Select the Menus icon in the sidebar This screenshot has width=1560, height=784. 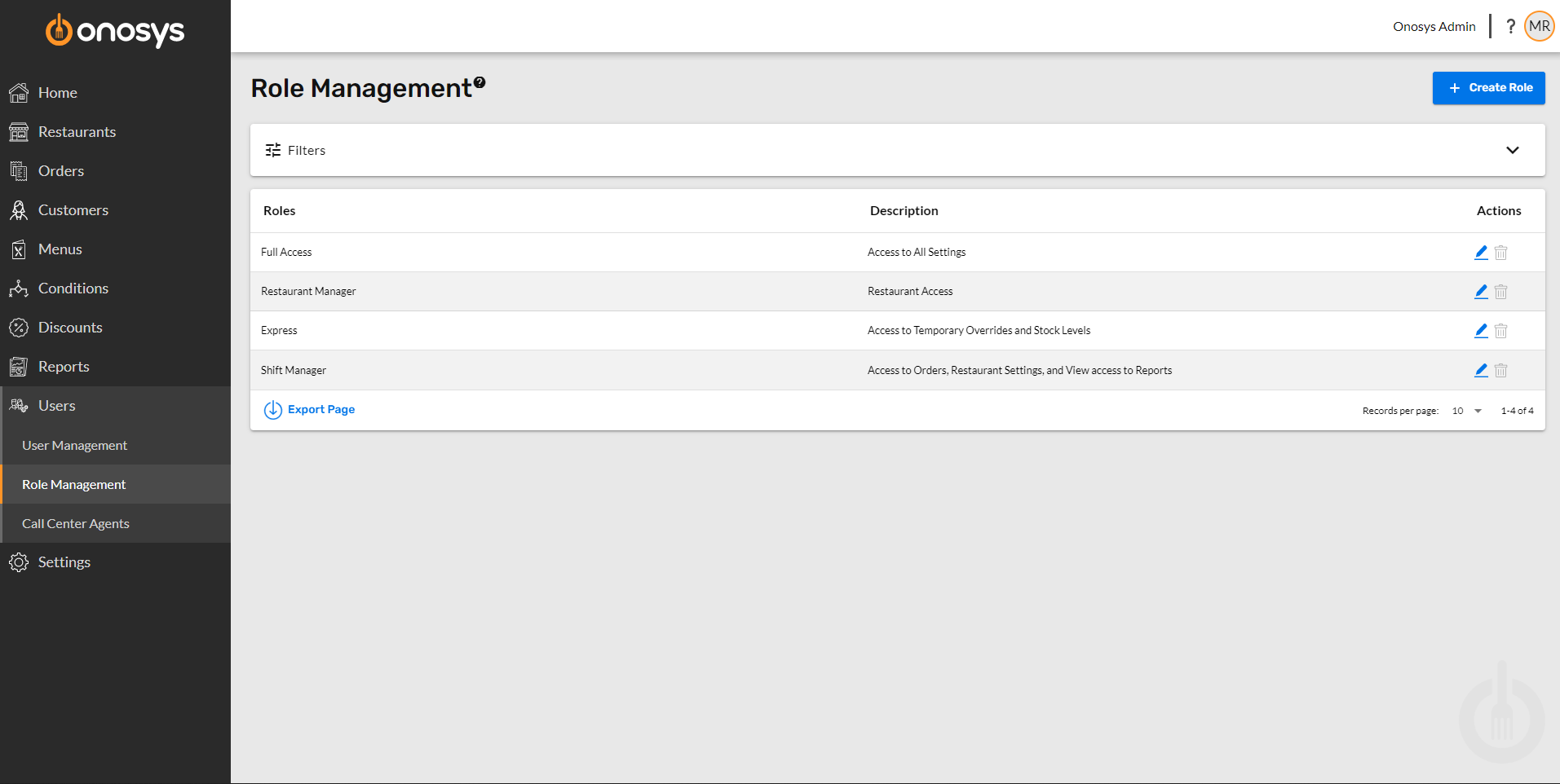coord(20,249)
